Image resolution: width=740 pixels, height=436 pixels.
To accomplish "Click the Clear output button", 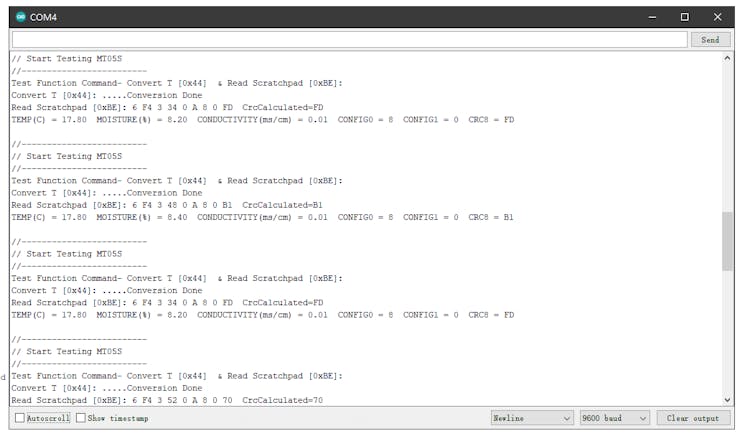I will tap(693, 418).
